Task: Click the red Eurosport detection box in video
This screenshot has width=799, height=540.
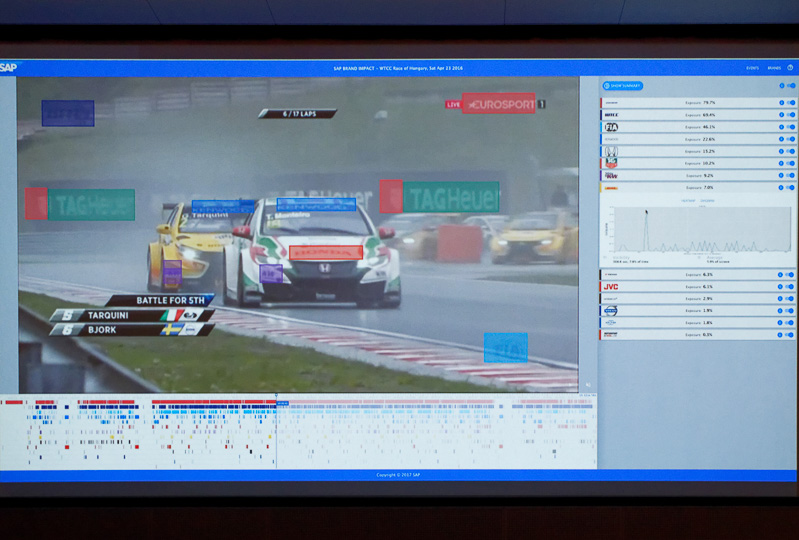Action: [x=498, y=103]
